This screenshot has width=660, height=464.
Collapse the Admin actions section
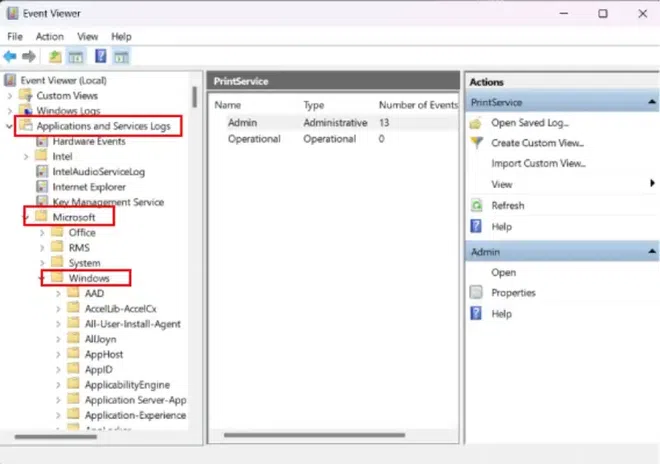tap(652, 251)
